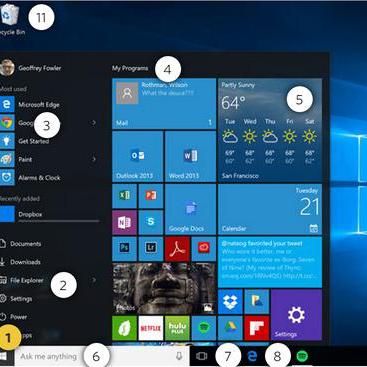Open the red Adobe Acrobat tile
The height and width of the screenshot is (367, 367).
click(x=177, y=249)
